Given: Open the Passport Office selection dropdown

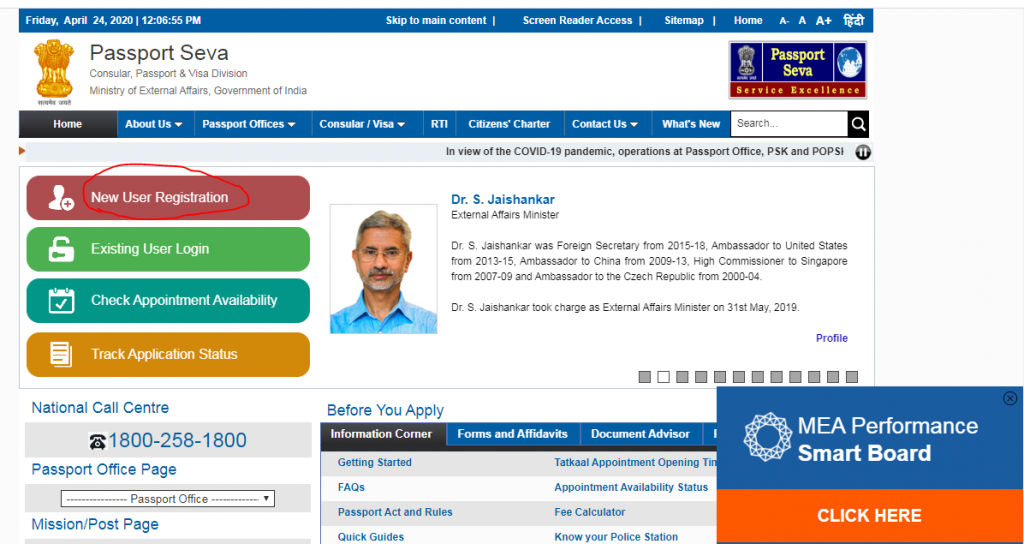Looking at the screenshot, I should [x=168, y=499].
